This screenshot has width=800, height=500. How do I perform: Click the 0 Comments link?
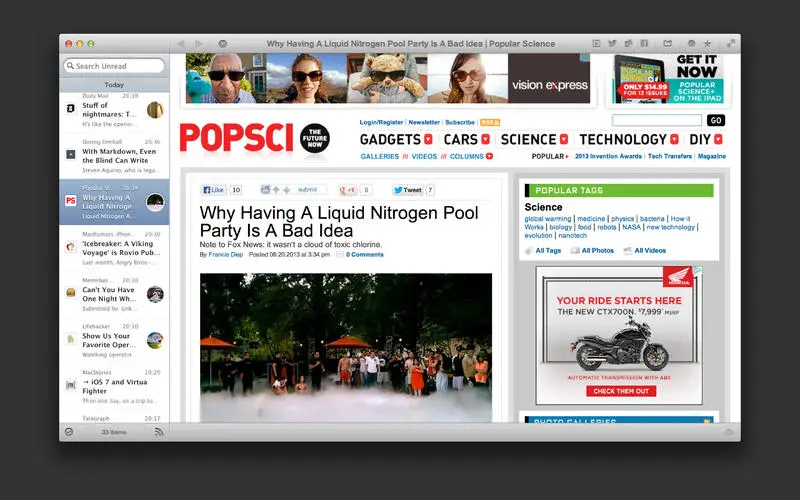(365, 255)
